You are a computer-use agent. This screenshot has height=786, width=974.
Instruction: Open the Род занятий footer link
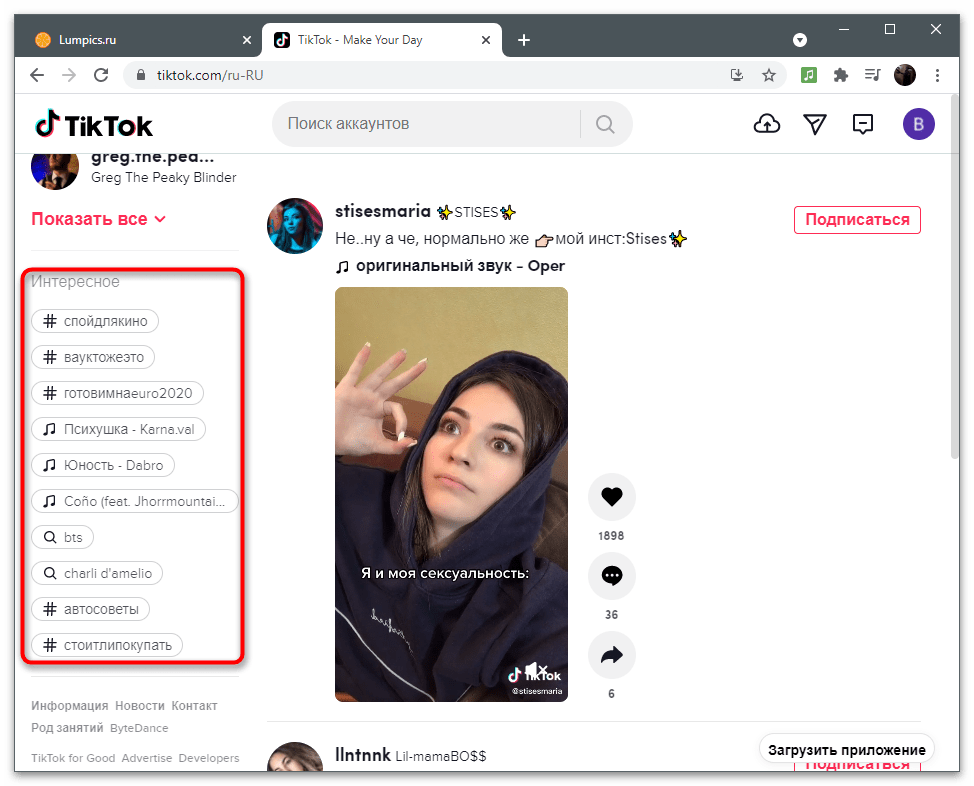pyautogui.click(x=67, y=728)
